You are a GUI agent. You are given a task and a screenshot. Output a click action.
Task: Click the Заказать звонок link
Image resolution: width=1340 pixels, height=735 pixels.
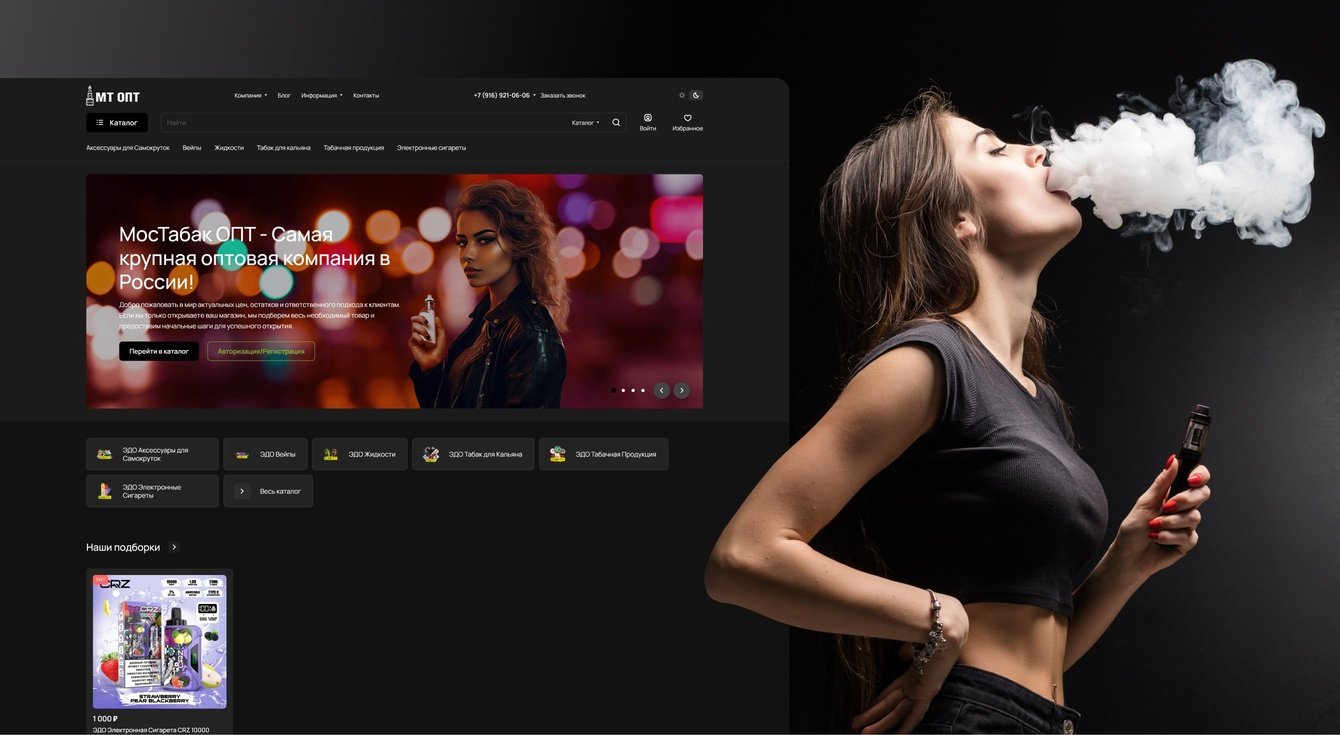pyautogui.click(x=563, y=96)
